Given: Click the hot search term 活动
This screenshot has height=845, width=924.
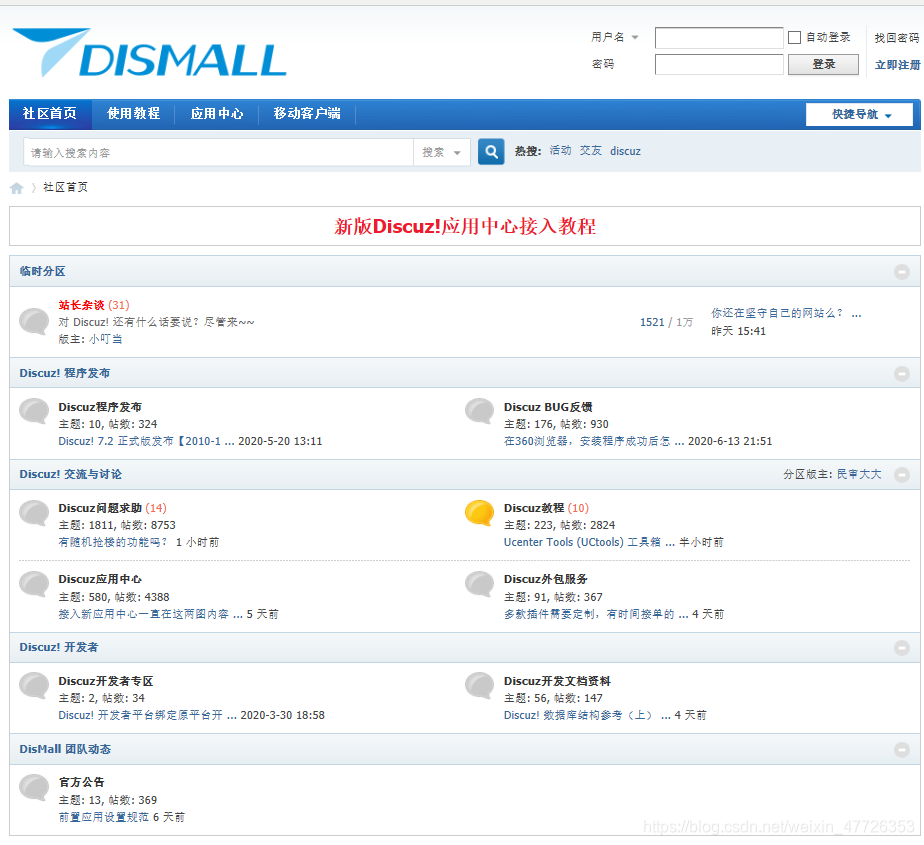Looking at the screenshot, I should (x=560, y=151).
